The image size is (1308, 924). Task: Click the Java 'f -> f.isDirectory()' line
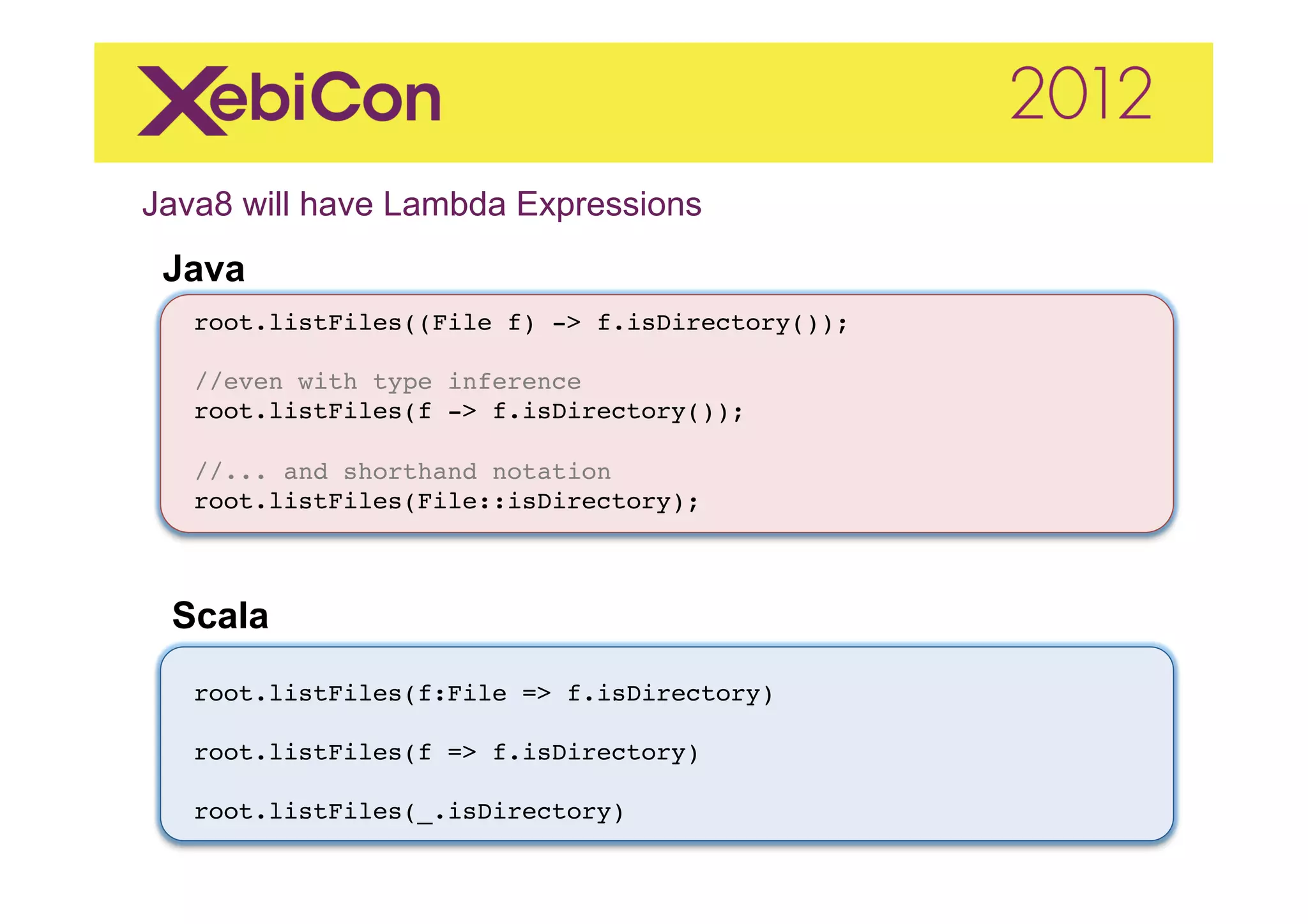469,412
